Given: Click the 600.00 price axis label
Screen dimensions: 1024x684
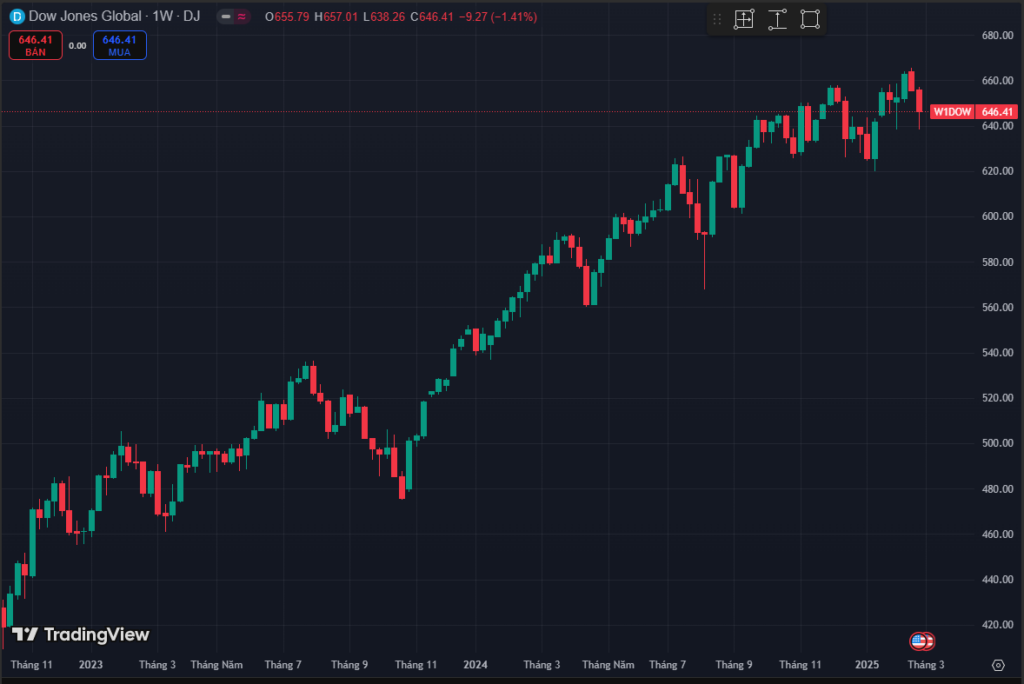Looking at the screenshot, I should click(997, 216).
